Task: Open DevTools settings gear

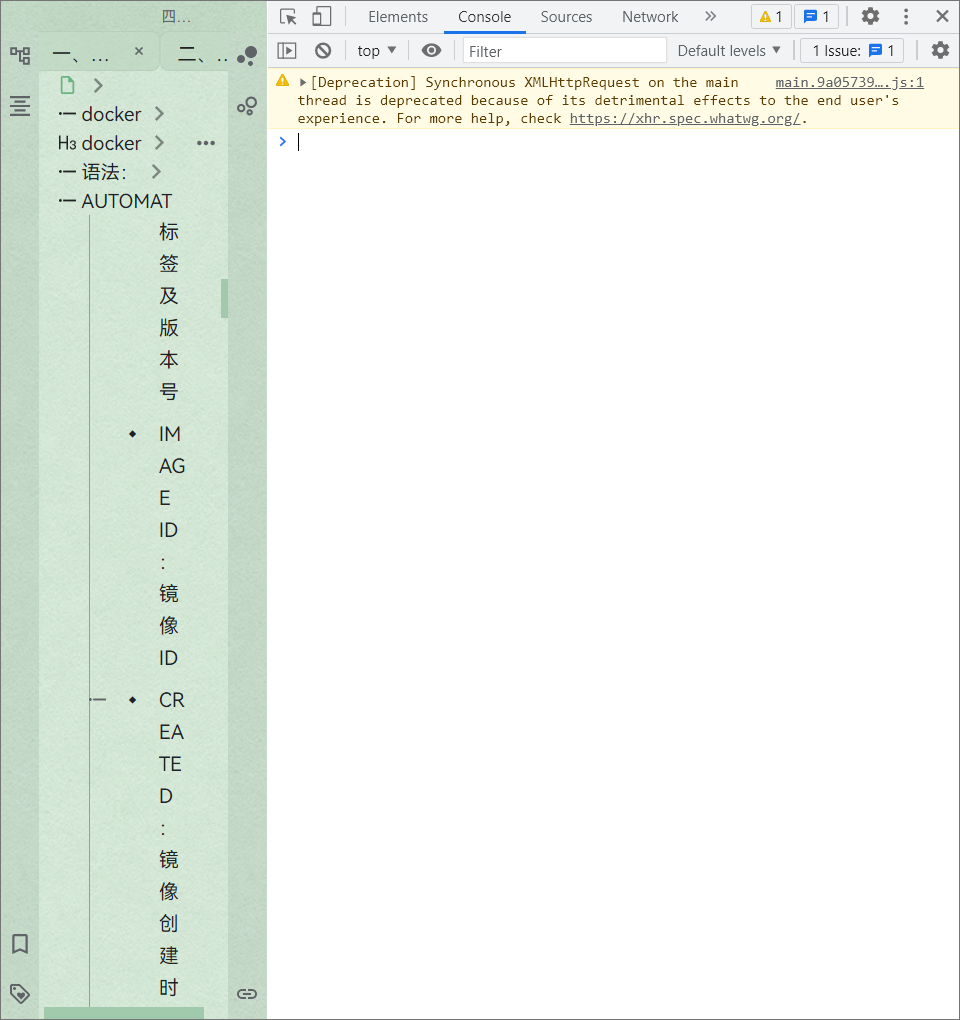Action: click(x=870, y=16)
